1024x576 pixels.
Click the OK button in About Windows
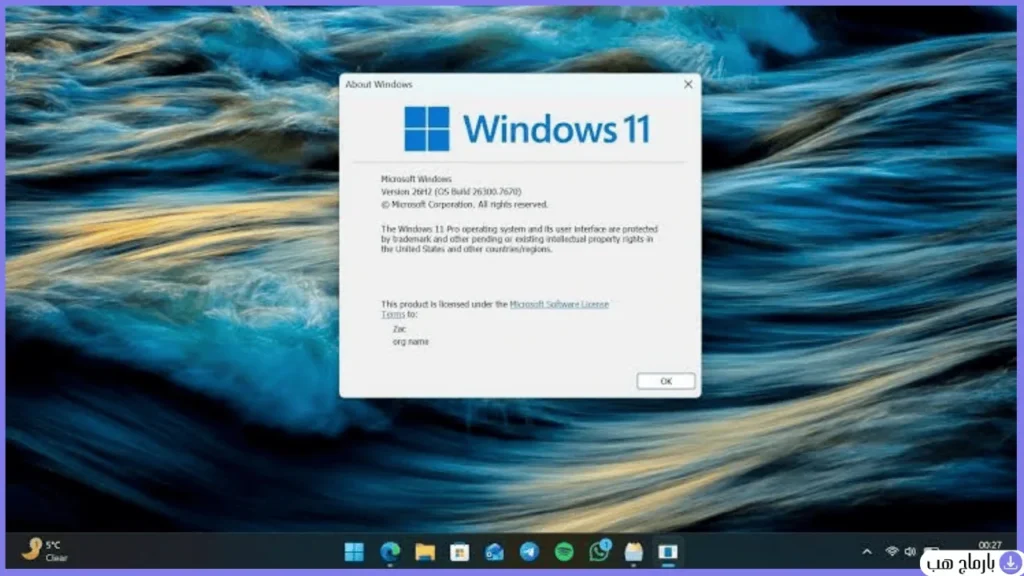(665, 381)
